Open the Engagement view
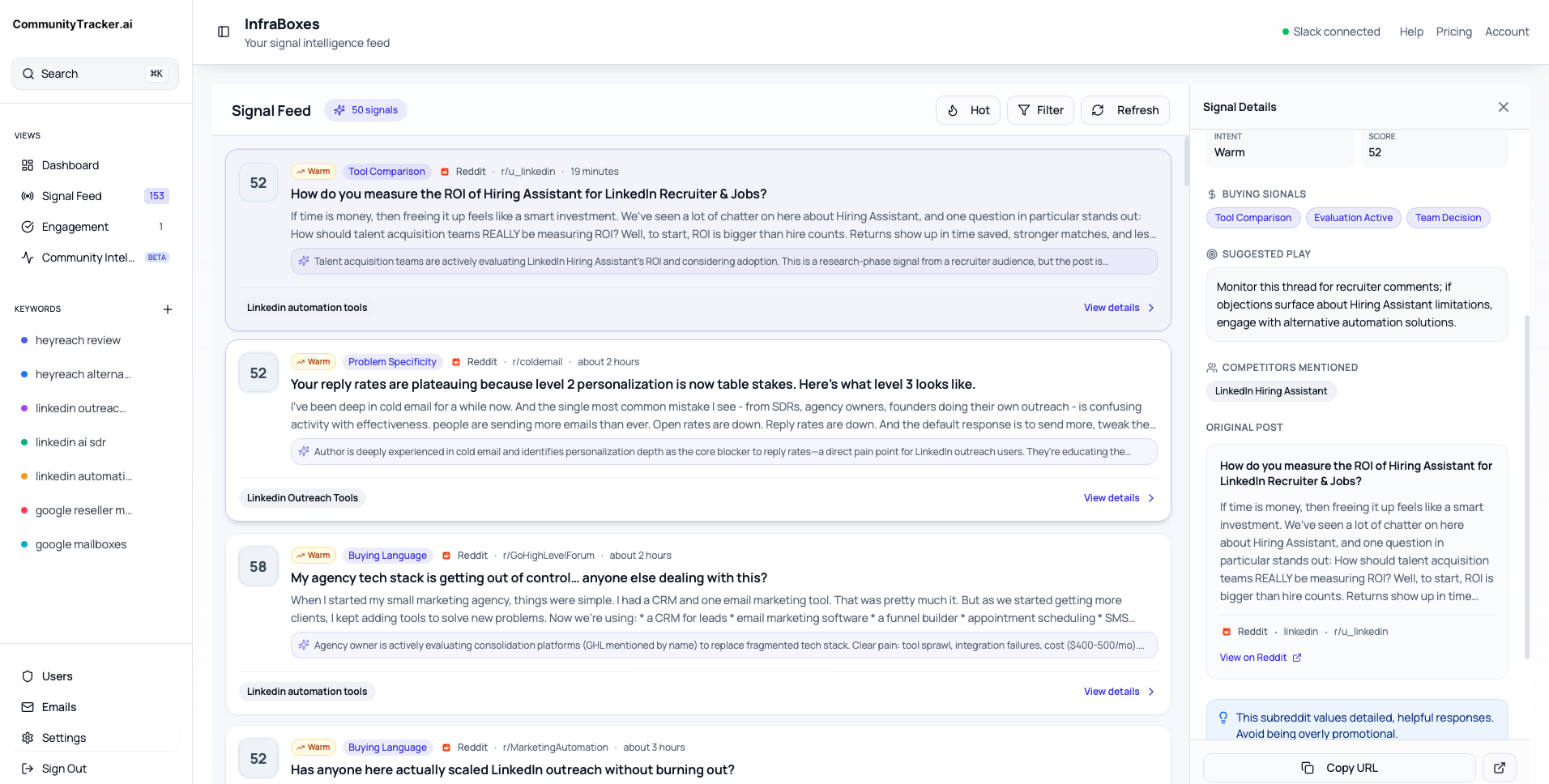1549x784 pixels. point(75,227)
